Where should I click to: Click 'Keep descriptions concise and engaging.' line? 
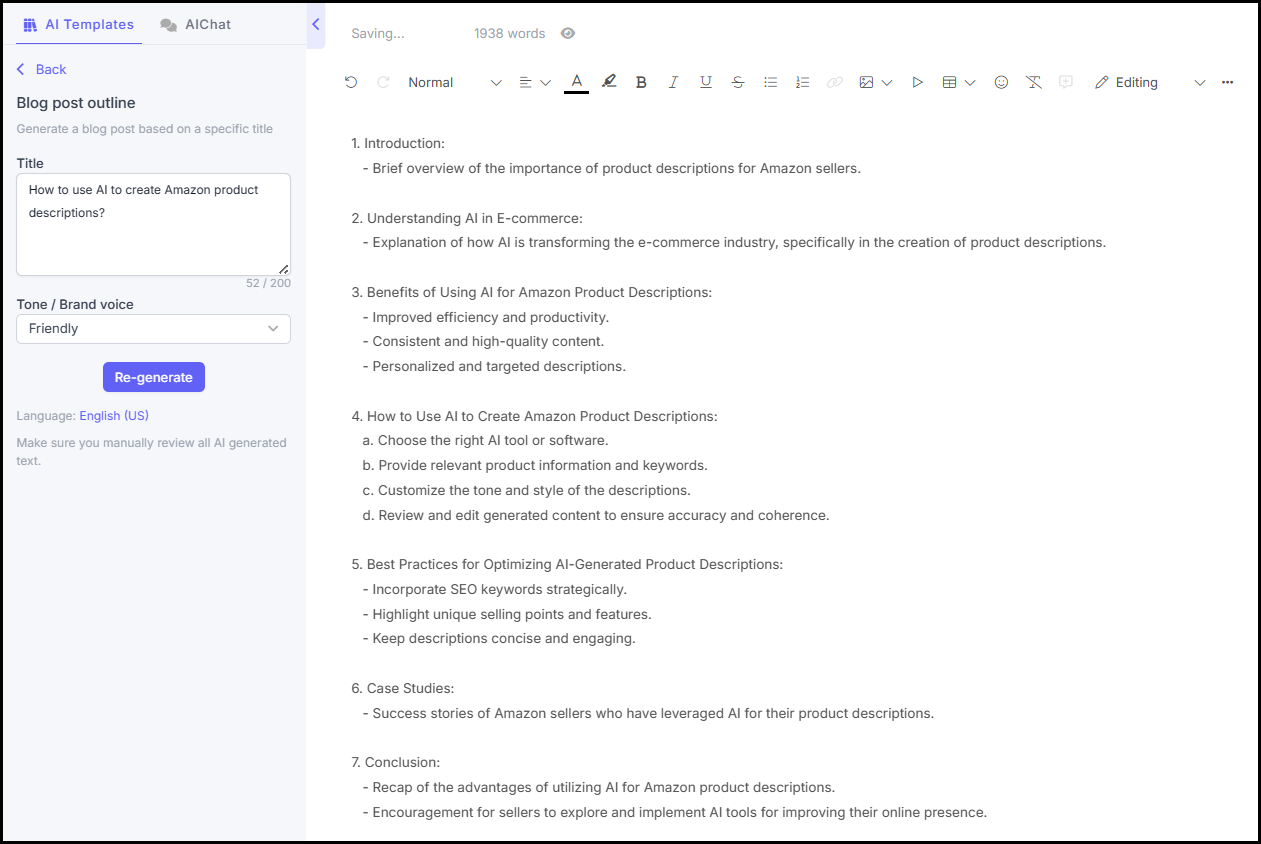(x=499, y=638)
